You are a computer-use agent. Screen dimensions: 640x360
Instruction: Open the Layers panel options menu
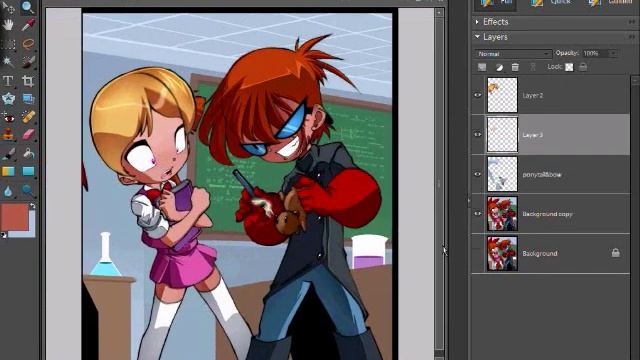pos(632,37)
